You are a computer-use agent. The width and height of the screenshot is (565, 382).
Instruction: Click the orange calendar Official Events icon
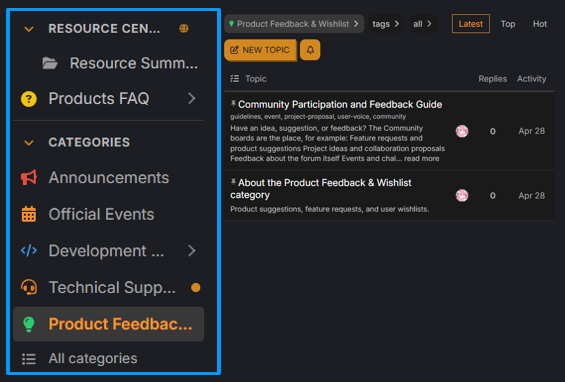click(x=29, y=214)
